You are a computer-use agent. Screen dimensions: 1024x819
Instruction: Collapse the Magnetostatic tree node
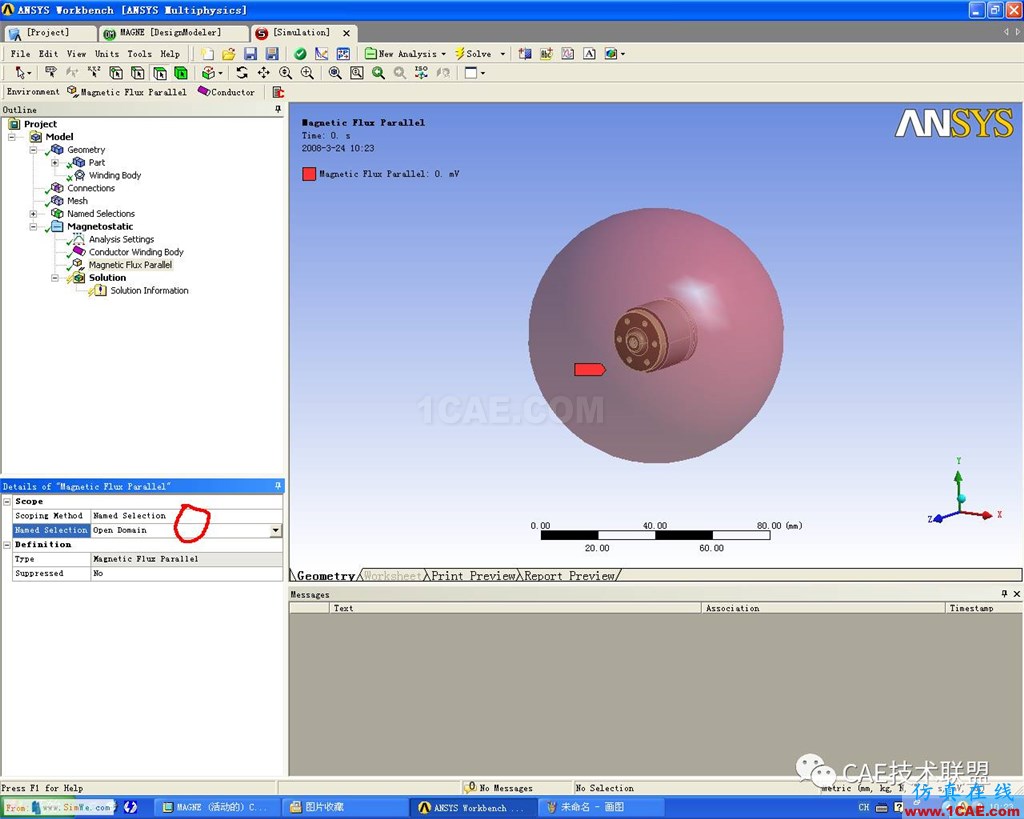33,227
